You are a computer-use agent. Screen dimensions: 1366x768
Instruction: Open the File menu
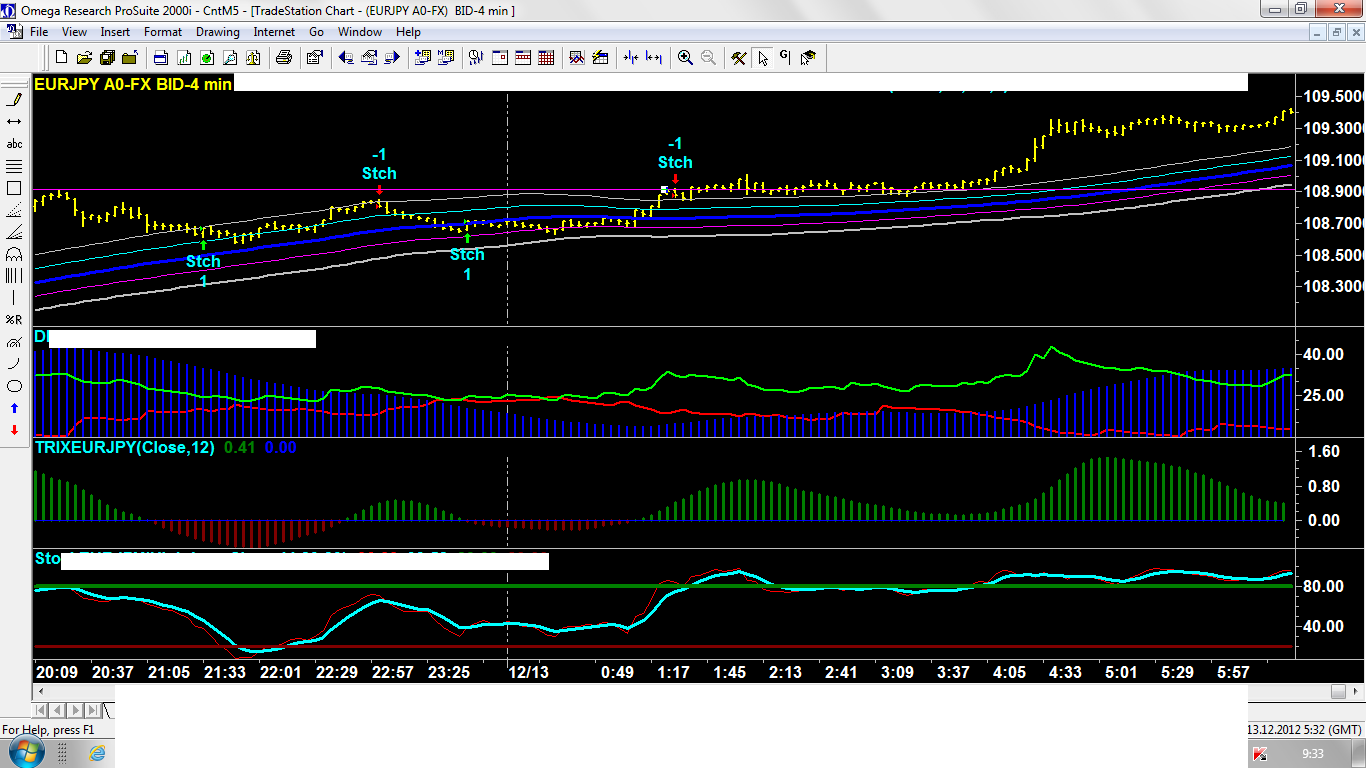click(39, 32)
